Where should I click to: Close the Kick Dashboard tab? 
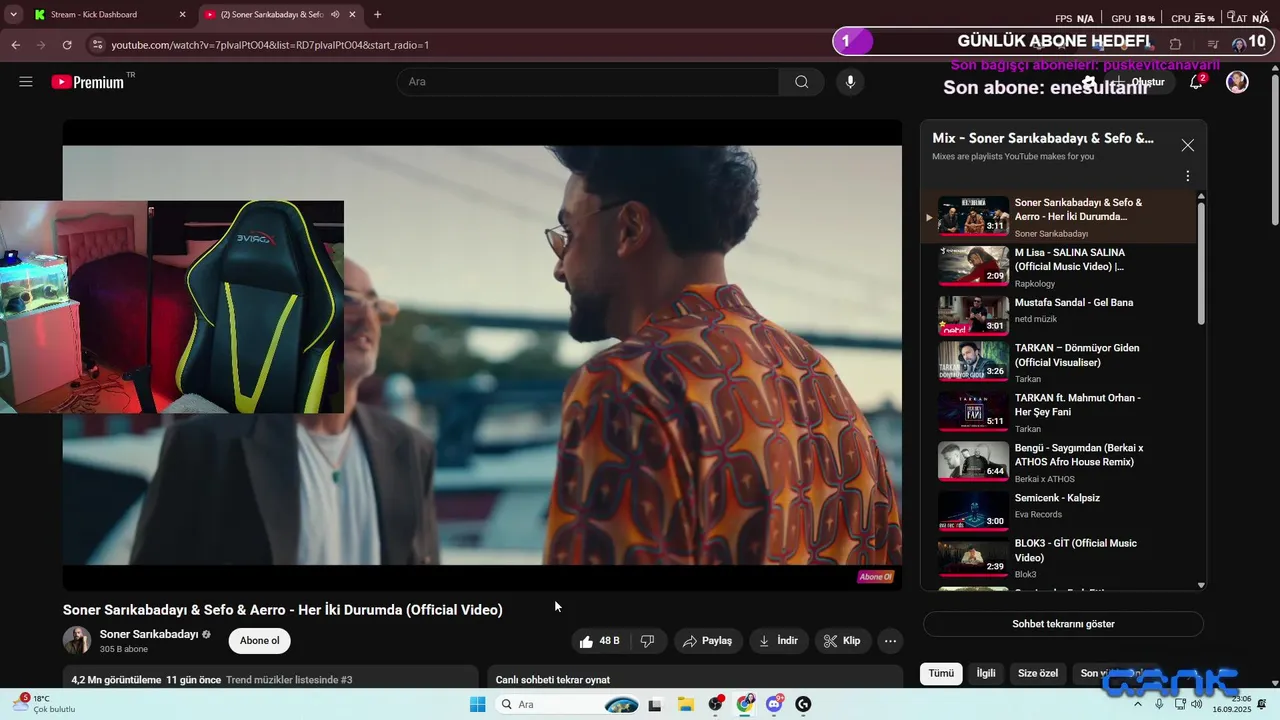coord(182,14)
